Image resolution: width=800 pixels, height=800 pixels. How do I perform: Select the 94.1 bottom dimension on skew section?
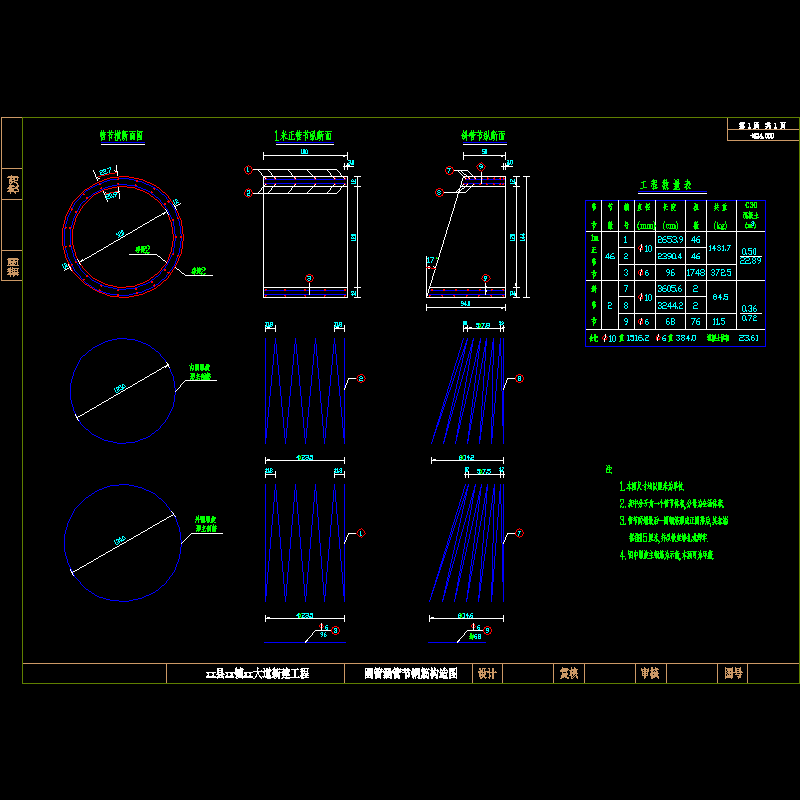(465, 304)
